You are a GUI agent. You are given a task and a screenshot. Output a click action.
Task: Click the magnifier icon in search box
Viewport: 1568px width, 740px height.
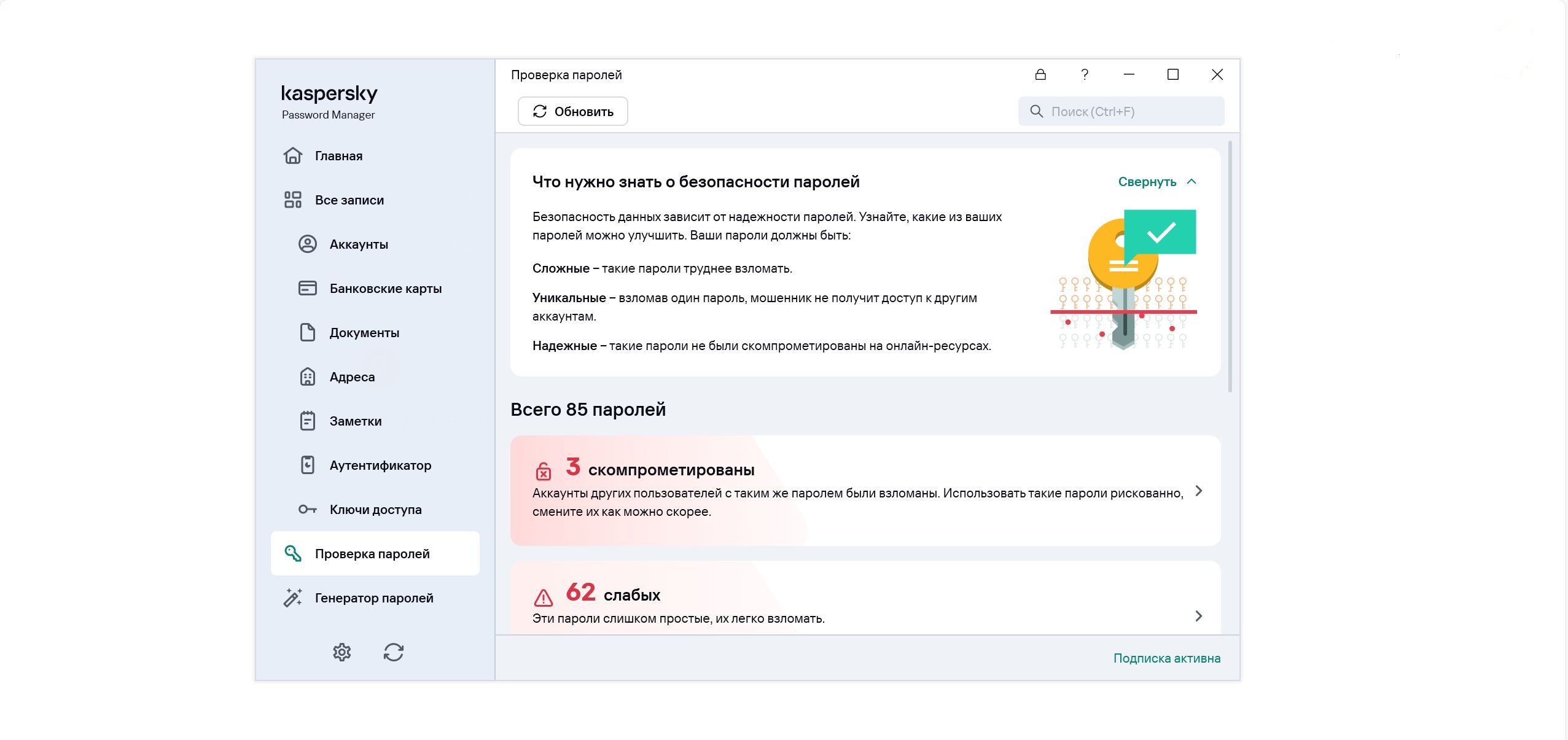[1036, 111]
